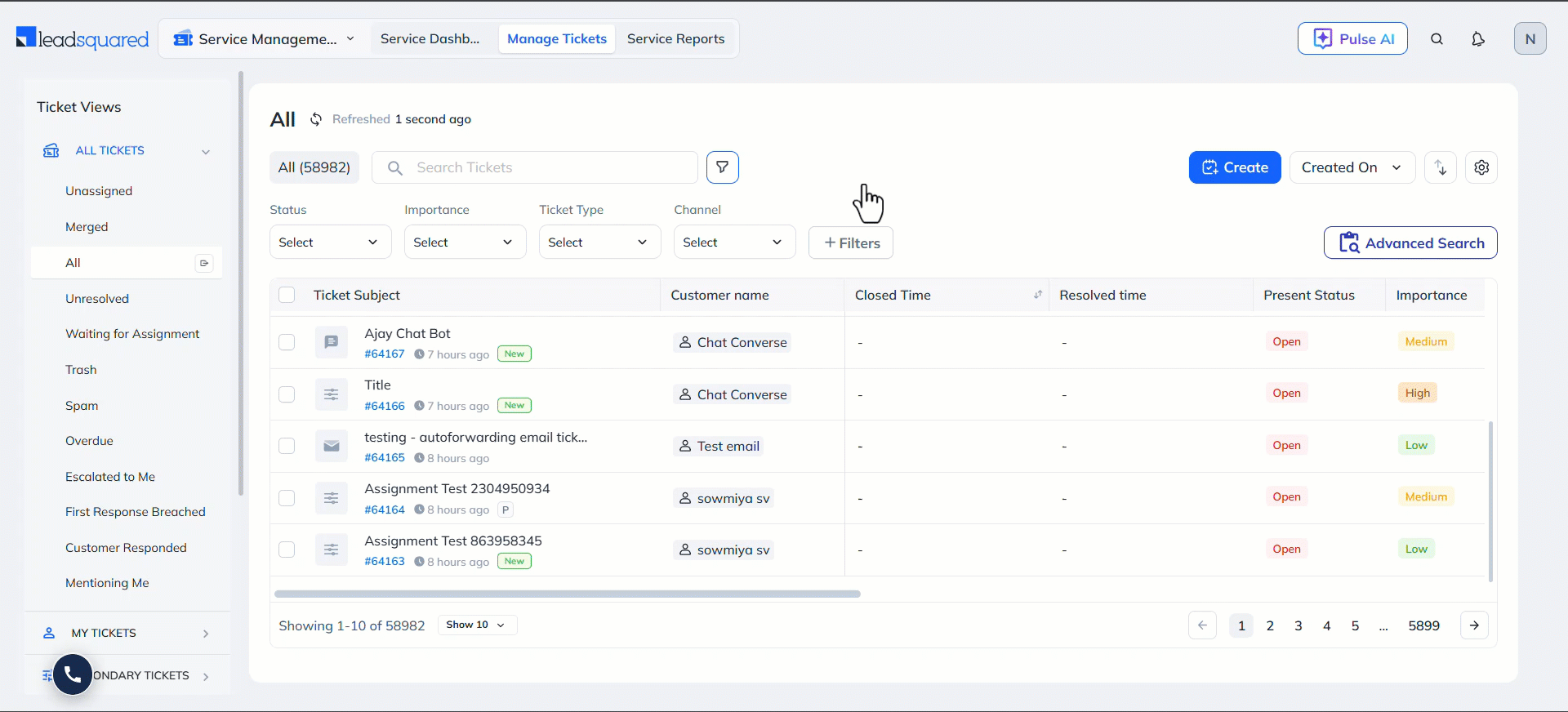The width and height of the screenshot is (1568, 712).
Task: Click the icon of Assignment Test 863958345
Action: click(332, 550)
